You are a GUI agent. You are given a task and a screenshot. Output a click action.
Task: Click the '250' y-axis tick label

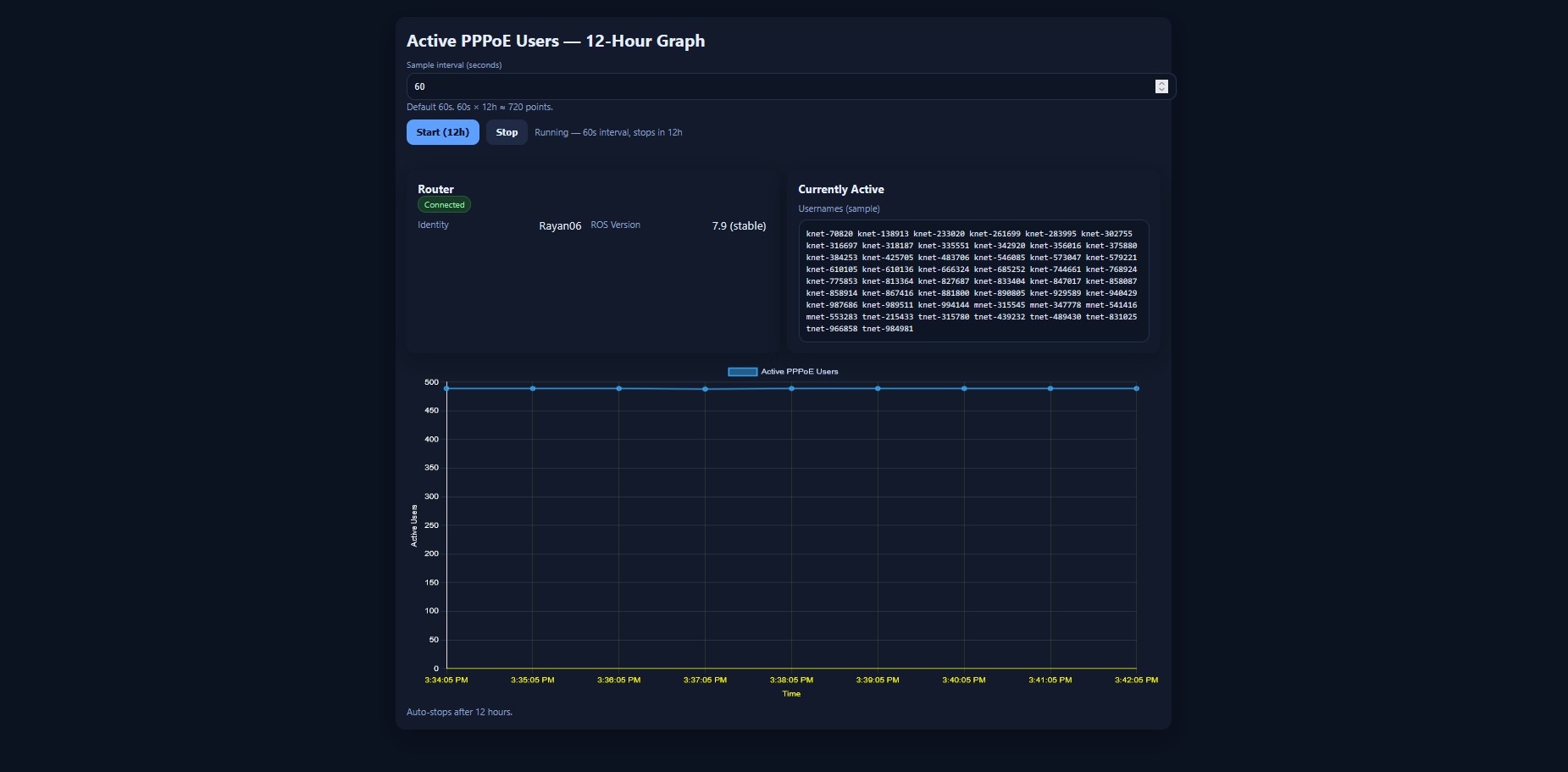click(432, 525)
